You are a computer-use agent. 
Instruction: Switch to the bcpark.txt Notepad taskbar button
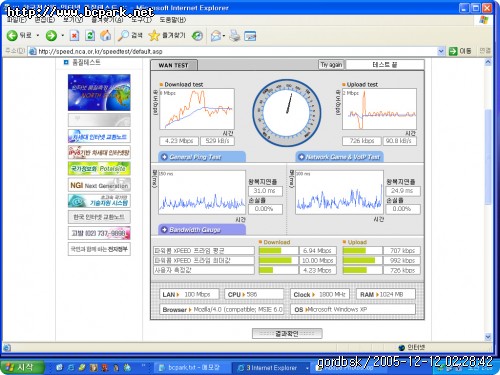pyautogui.click(x=191, y=368)
